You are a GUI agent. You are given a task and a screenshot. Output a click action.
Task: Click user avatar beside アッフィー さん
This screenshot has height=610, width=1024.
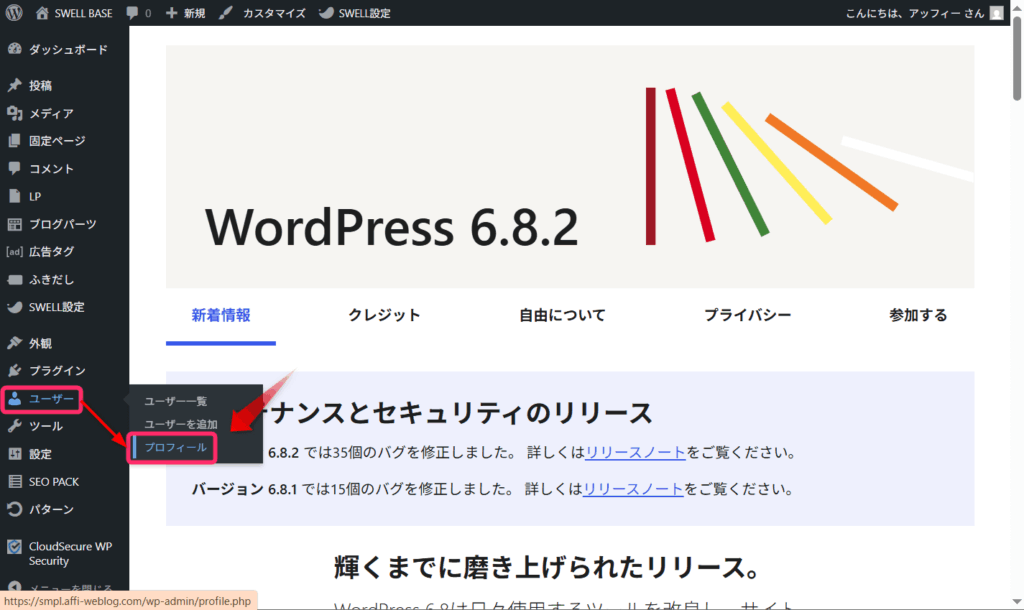997,13
